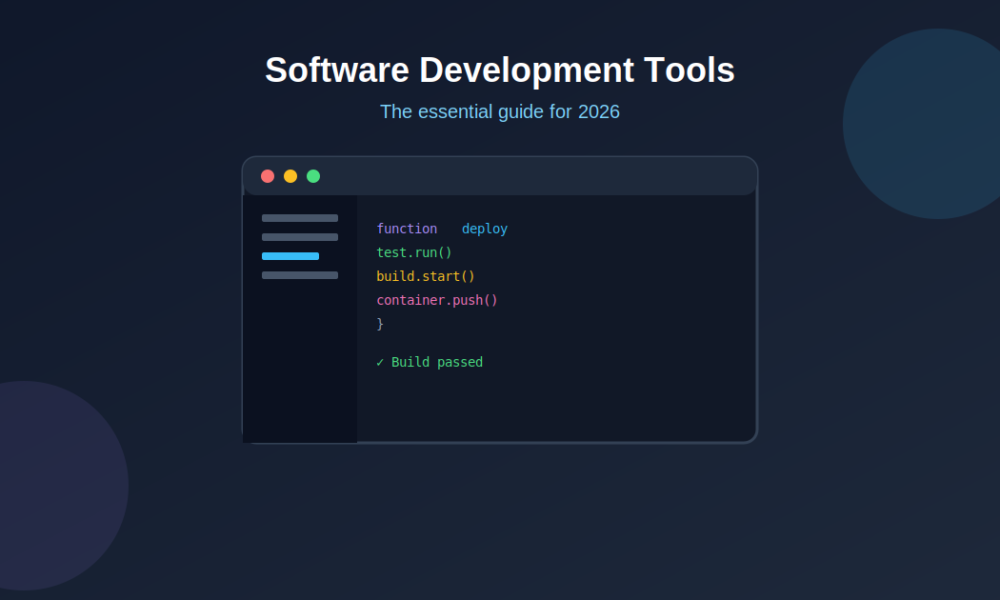Click the green maximize dot in code window

[x=313, y=176]
